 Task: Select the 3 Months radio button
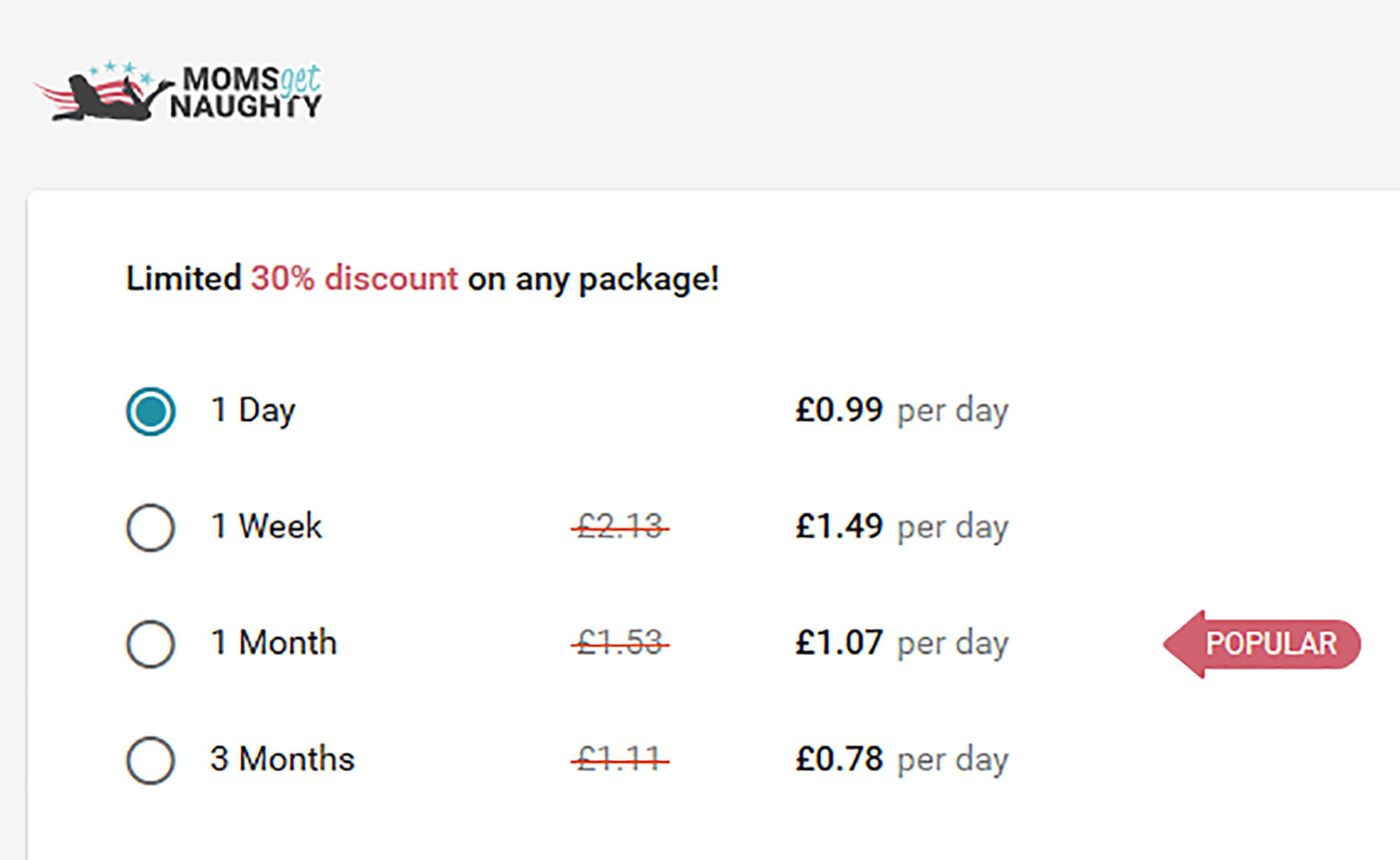(x=150, y=760)
